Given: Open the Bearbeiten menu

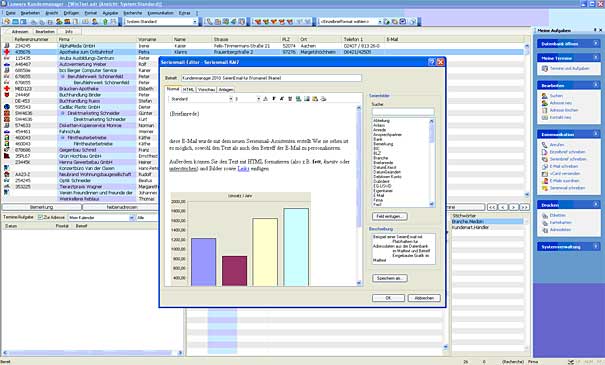Looking at the screenshot, I should click(x=30, y=13).
